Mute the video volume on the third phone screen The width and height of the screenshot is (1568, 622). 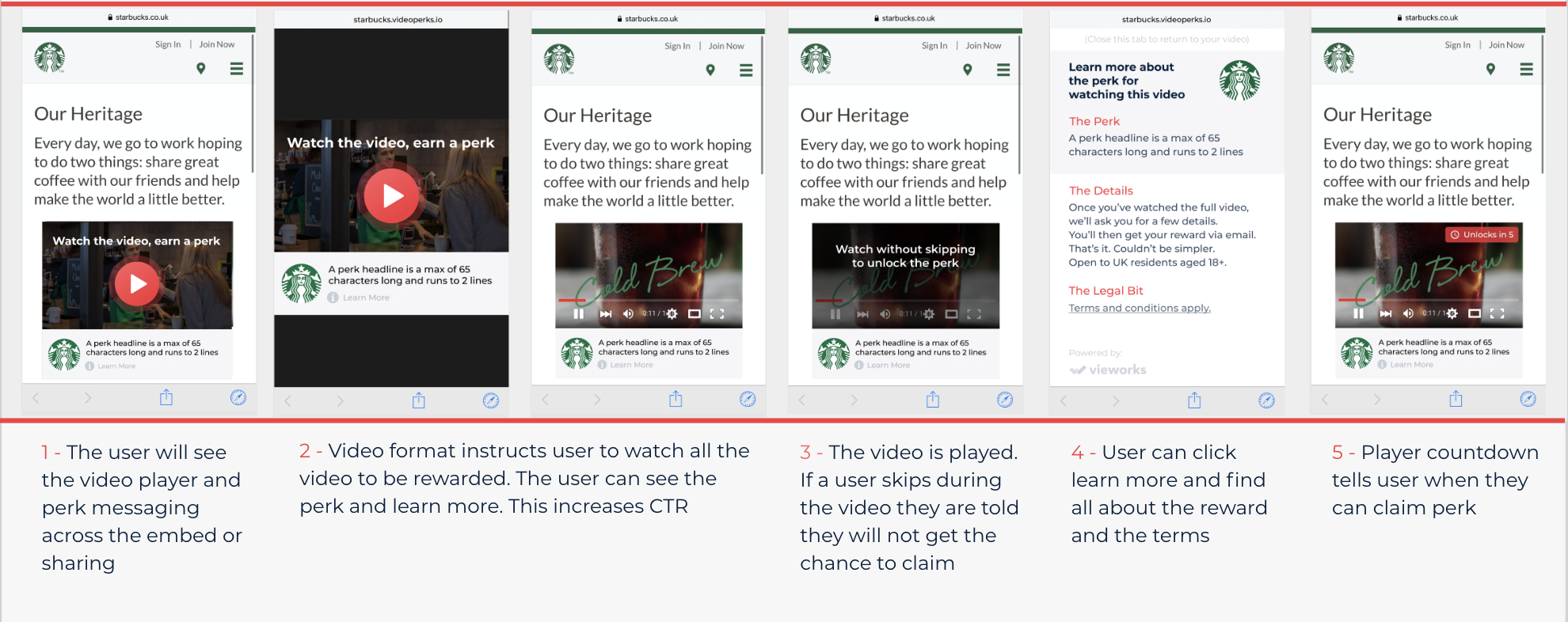(628, 314)
